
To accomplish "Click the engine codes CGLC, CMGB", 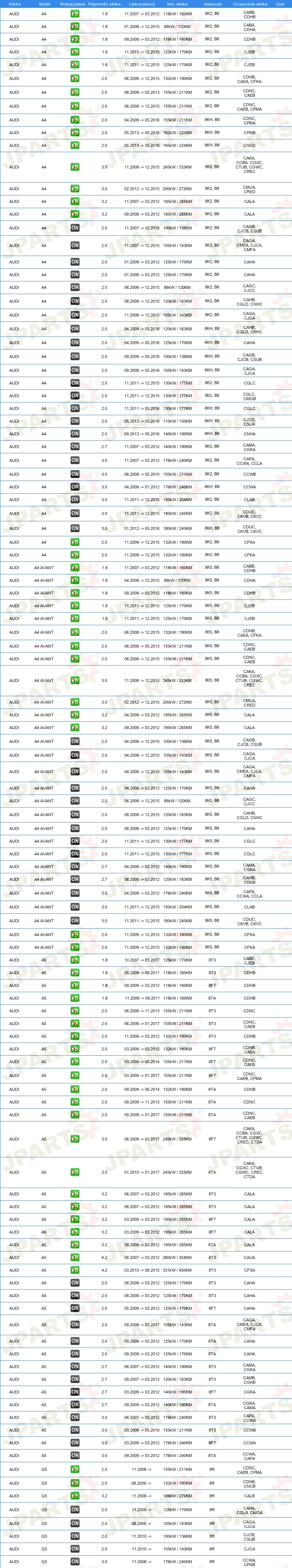I will 249,396.
